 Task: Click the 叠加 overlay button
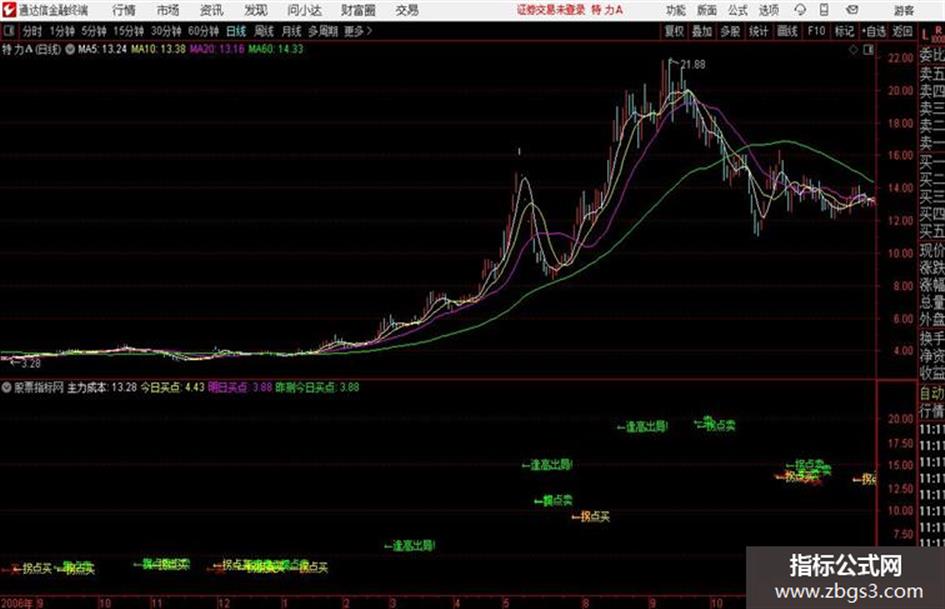point(702,31)
